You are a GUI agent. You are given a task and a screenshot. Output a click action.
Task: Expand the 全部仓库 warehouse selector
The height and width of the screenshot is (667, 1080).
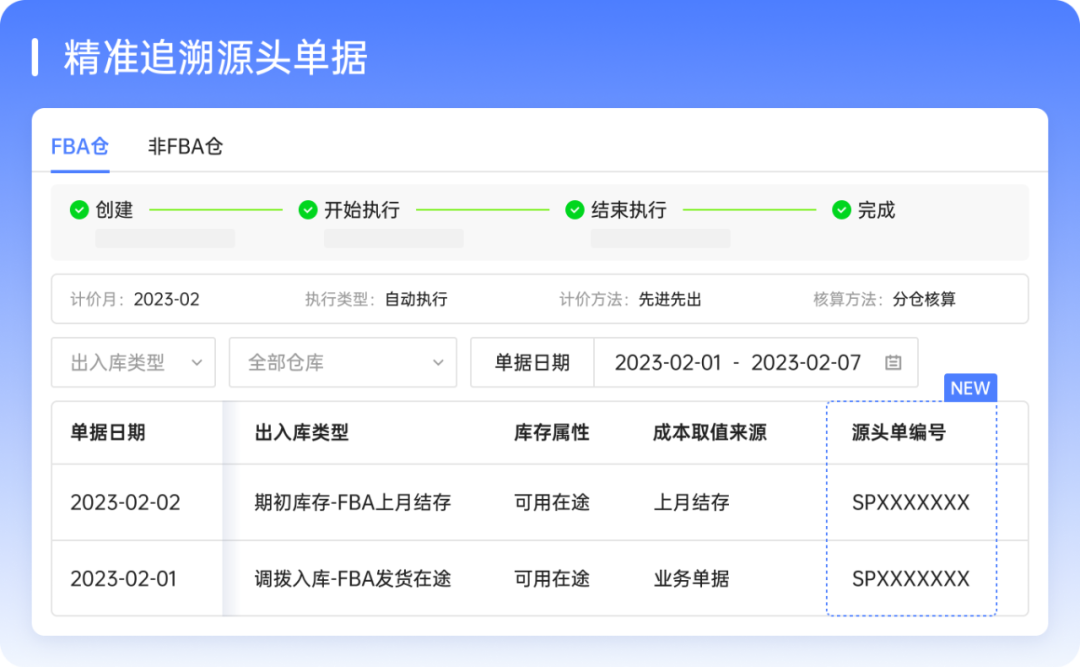coord(340,362)
